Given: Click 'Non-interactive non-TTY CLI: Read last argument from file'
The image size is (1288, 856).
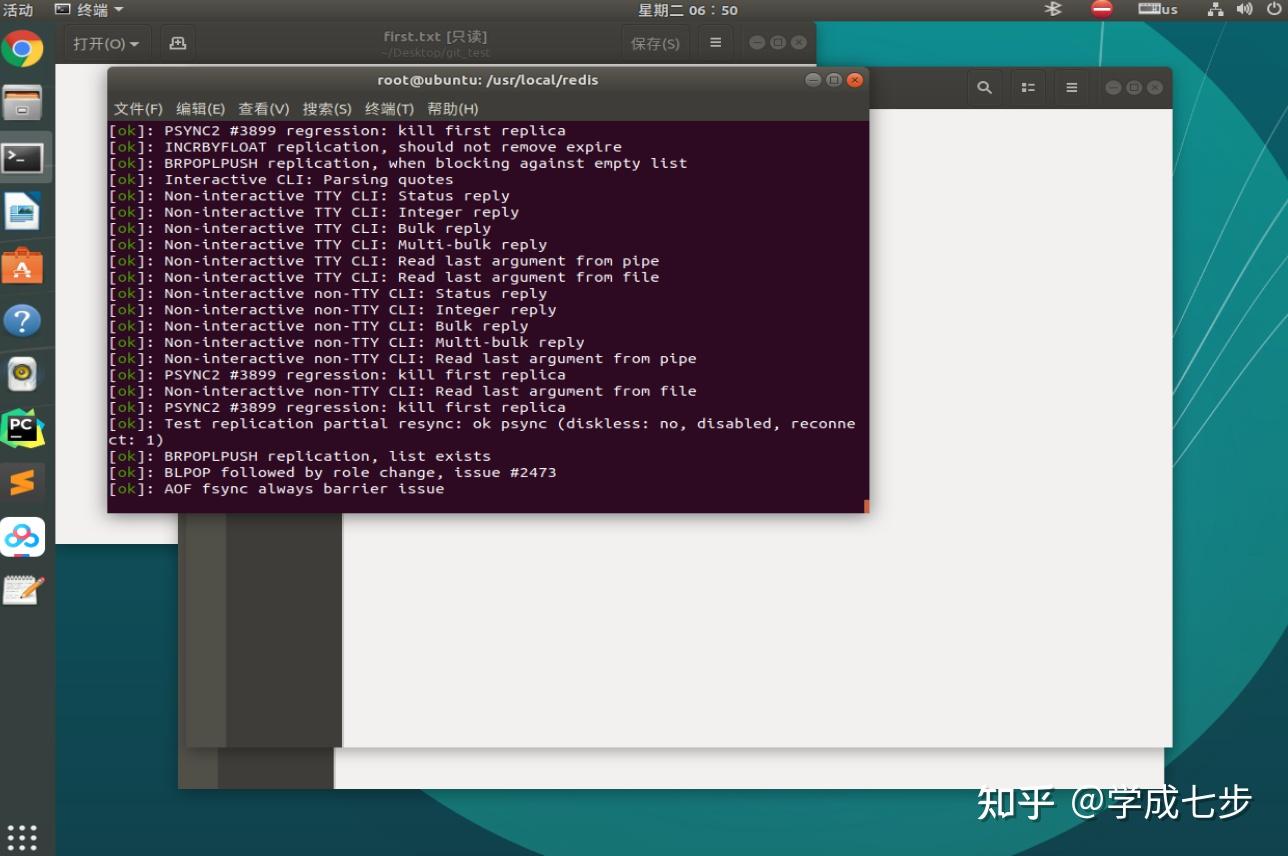Looking at the screenshot, I should [x=430, y=391].
